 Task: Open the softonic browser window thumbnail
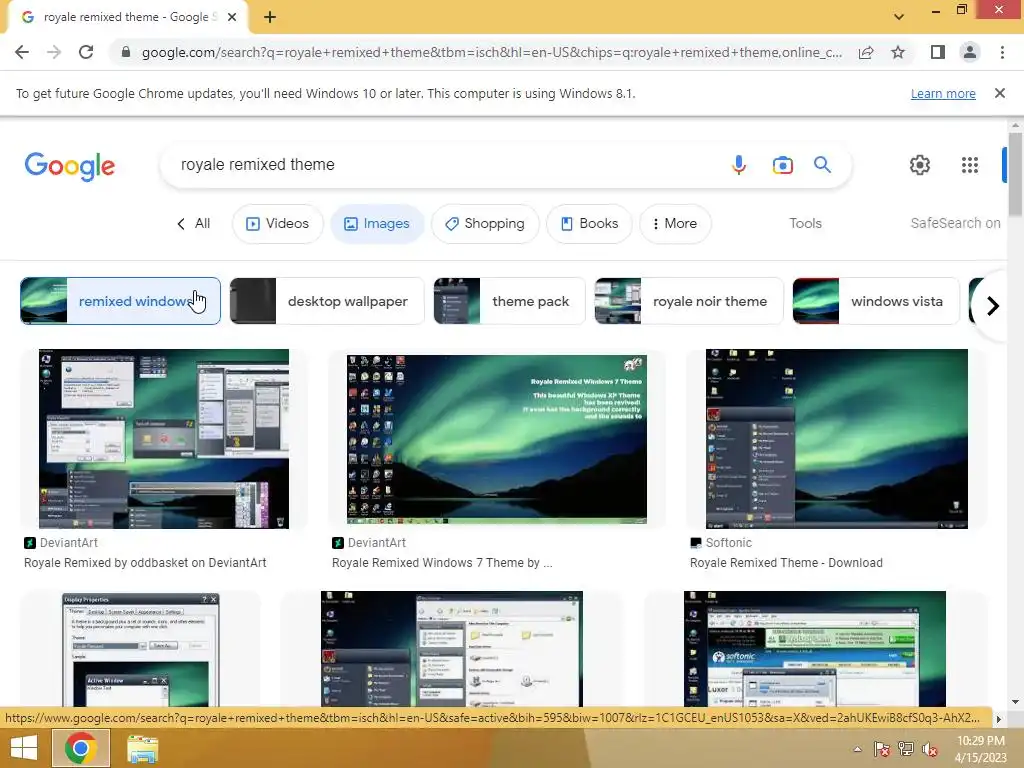point(814,649)
